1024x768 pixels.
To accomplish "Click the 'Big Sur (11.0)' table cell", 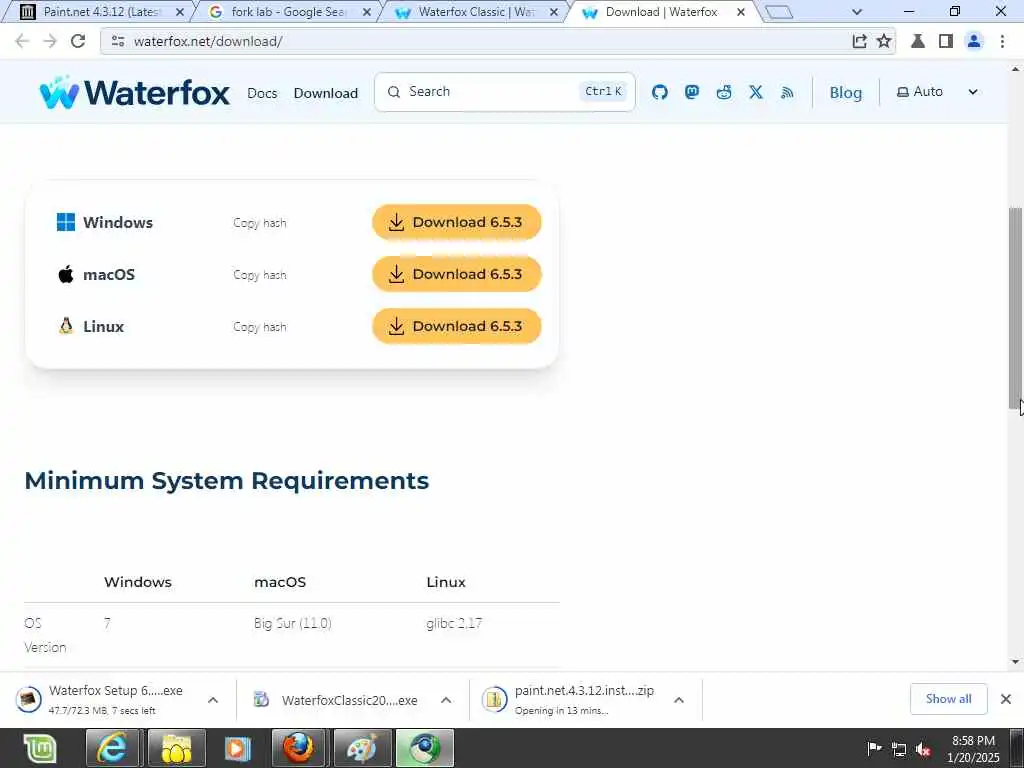I will (293, 623).
